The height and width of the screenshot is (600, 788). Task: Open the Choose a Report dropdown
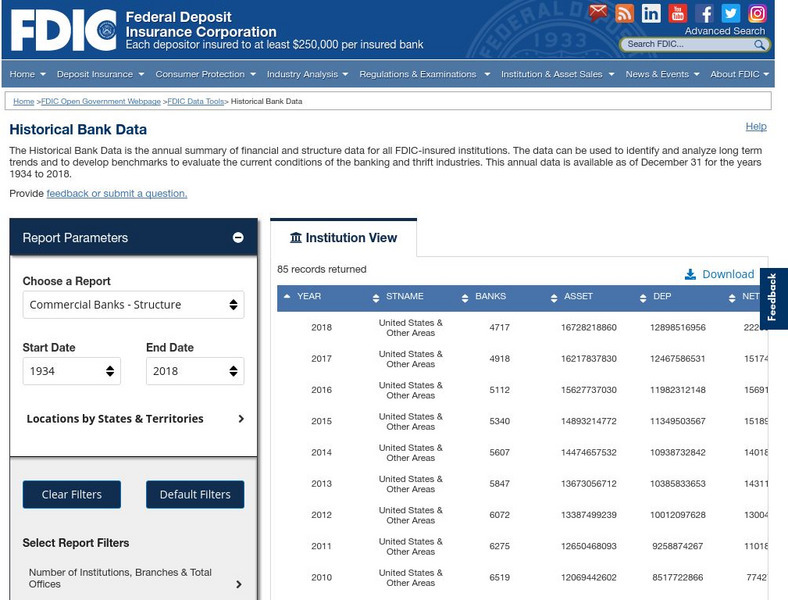pos(133,305)
